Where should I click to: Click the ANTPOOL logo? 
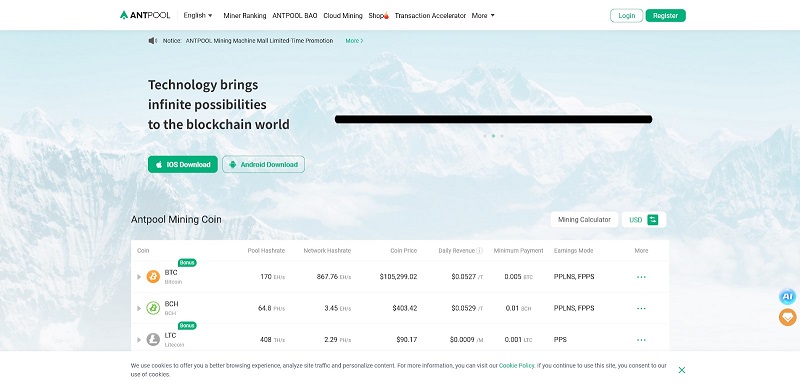pyautogui.click(x=145, y=15)
